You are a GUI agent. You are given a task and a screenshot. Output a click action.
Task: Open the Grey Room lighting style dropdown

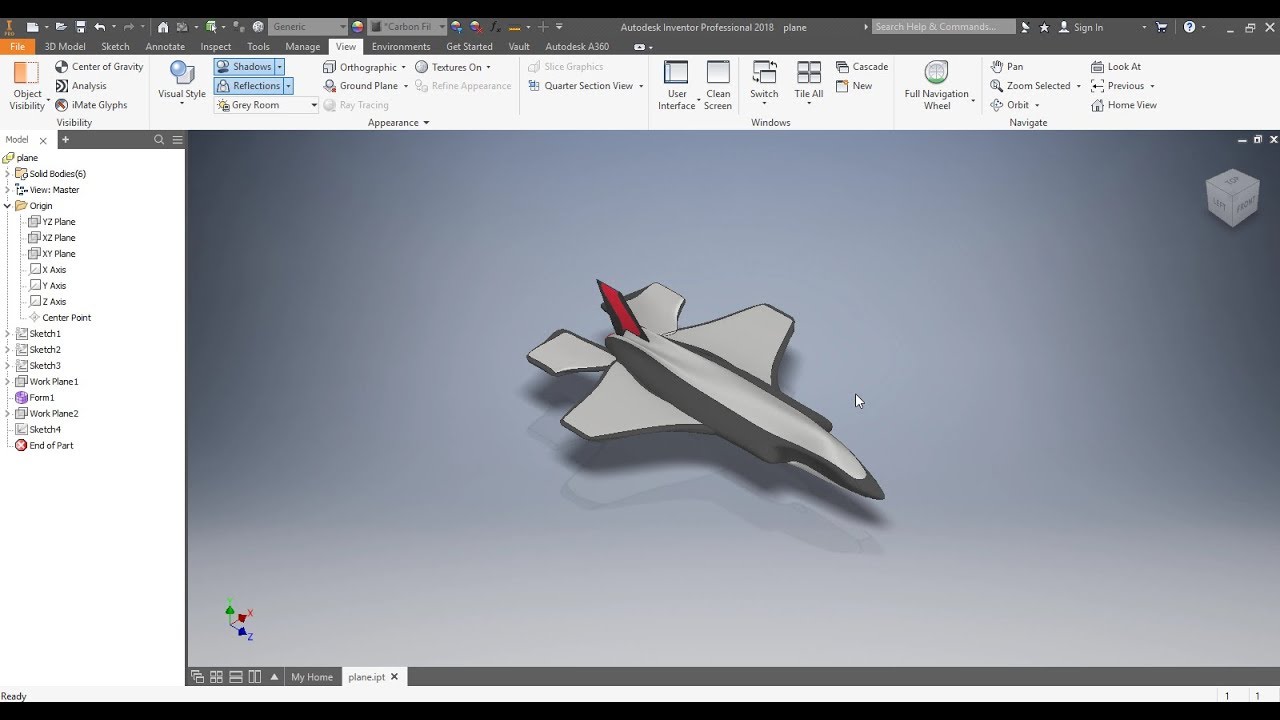click(266, 105)
